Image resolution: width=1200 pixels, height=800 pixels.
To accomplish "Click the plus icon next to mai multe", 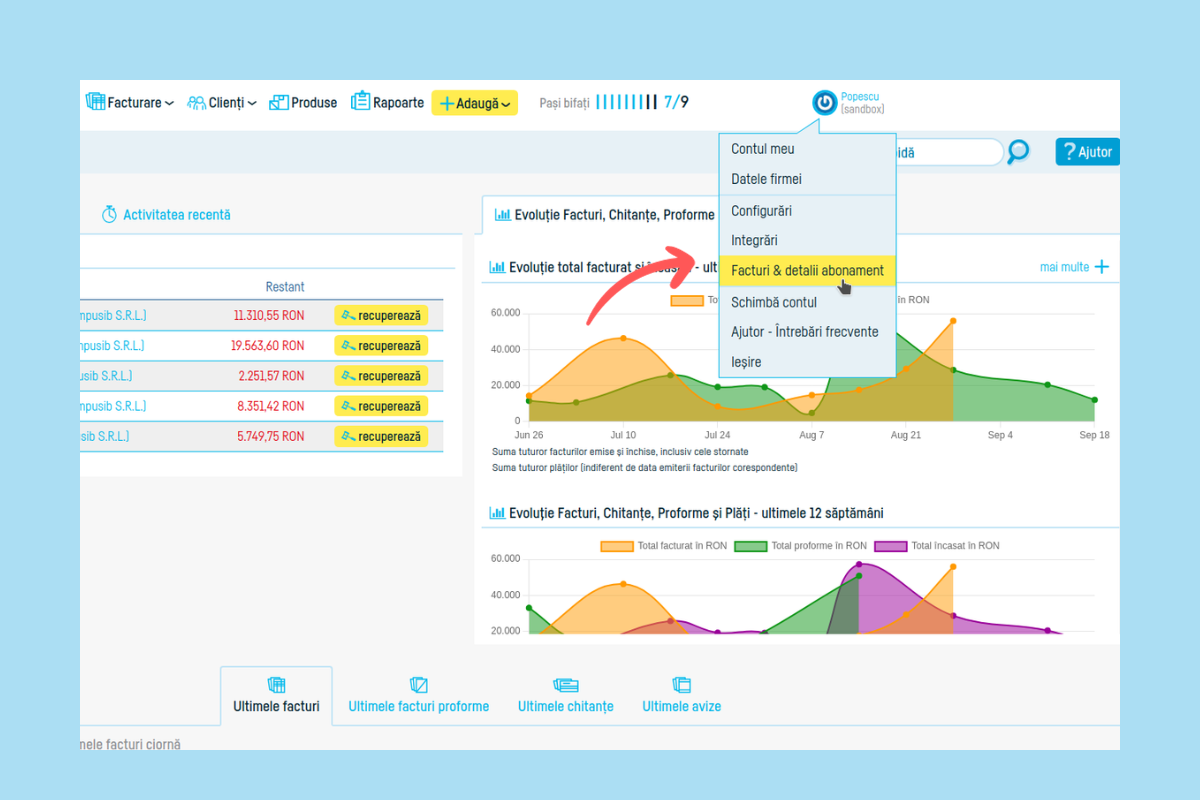I will tap(1101, 267).
